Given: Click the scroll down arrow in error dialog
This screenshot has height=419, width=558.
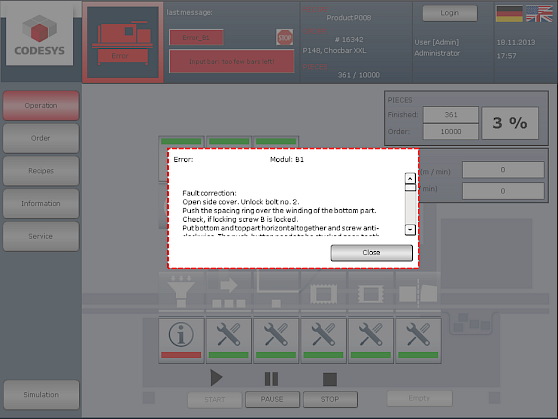Looking at the screenshot, I should pyautogui.click(x=410, y=230).
